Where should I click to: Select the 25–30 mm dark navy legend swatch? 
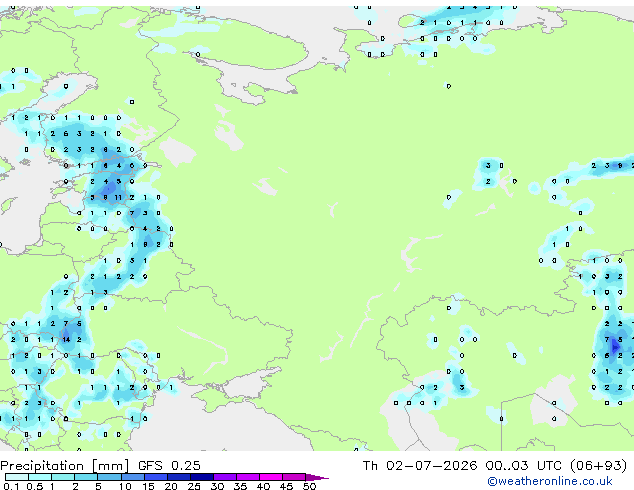pos(201,477)
